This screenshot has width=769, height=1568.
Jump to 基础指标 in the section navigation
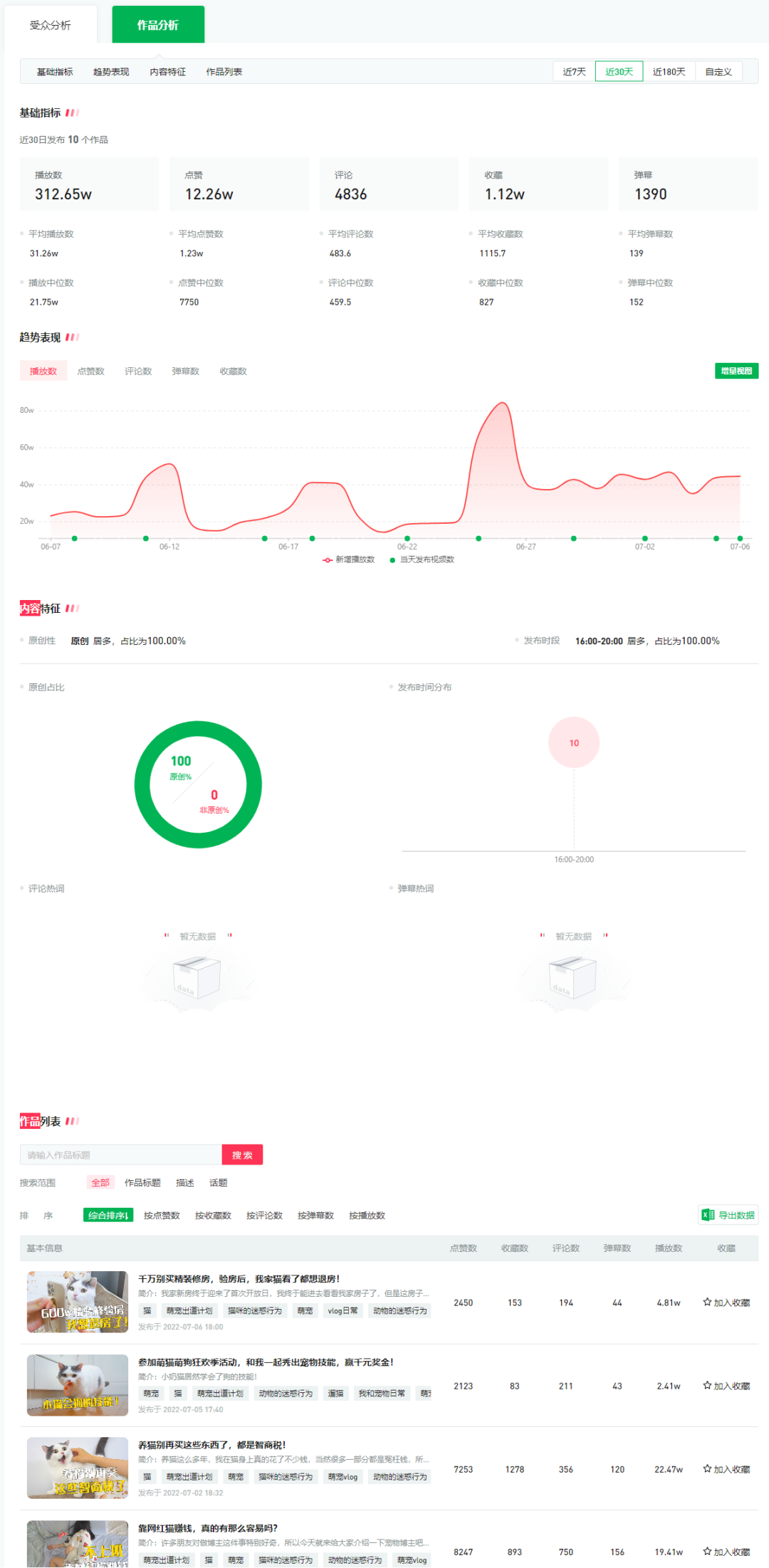[55, 72]
